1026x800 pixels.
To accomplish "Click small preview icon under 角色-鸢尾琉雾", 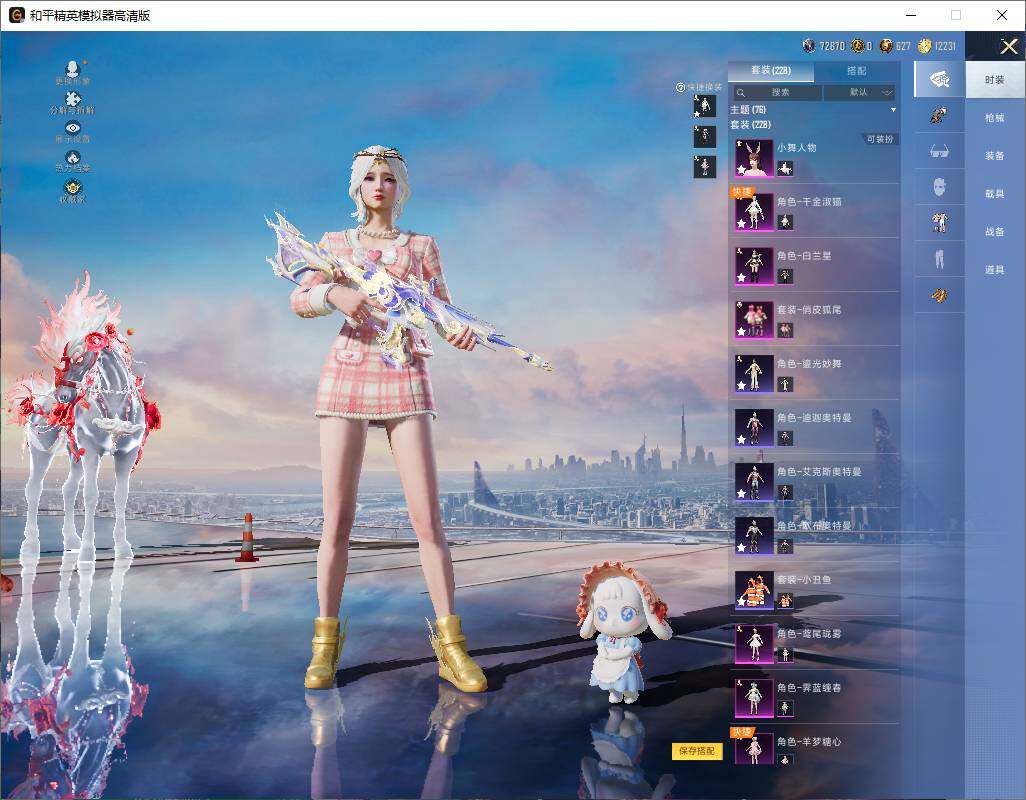I will [785, 655].
